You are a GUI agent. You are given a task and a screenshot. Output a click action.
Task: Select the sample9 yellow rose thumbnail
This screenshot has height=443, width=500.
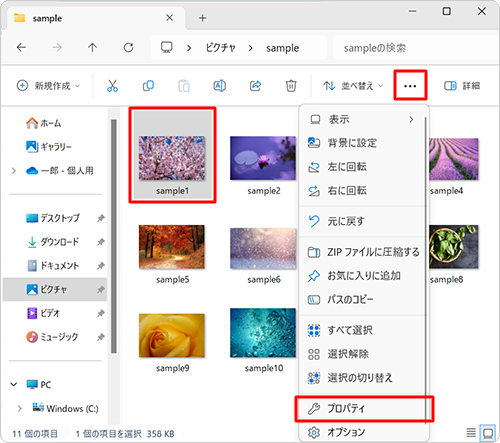172,335
